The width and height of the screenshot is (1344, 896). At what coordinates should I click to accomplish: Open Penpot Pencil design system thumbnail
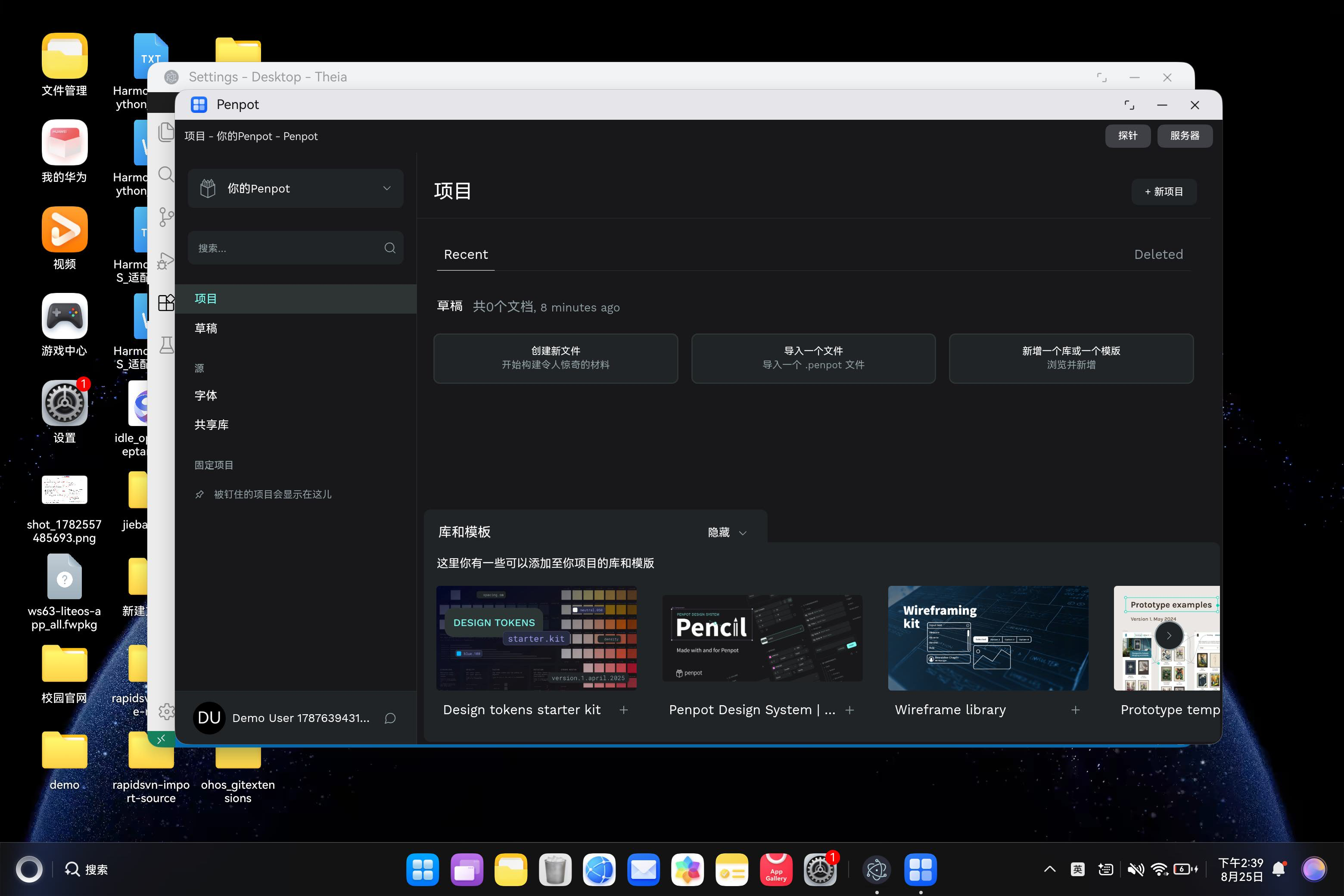coord(762,638)
